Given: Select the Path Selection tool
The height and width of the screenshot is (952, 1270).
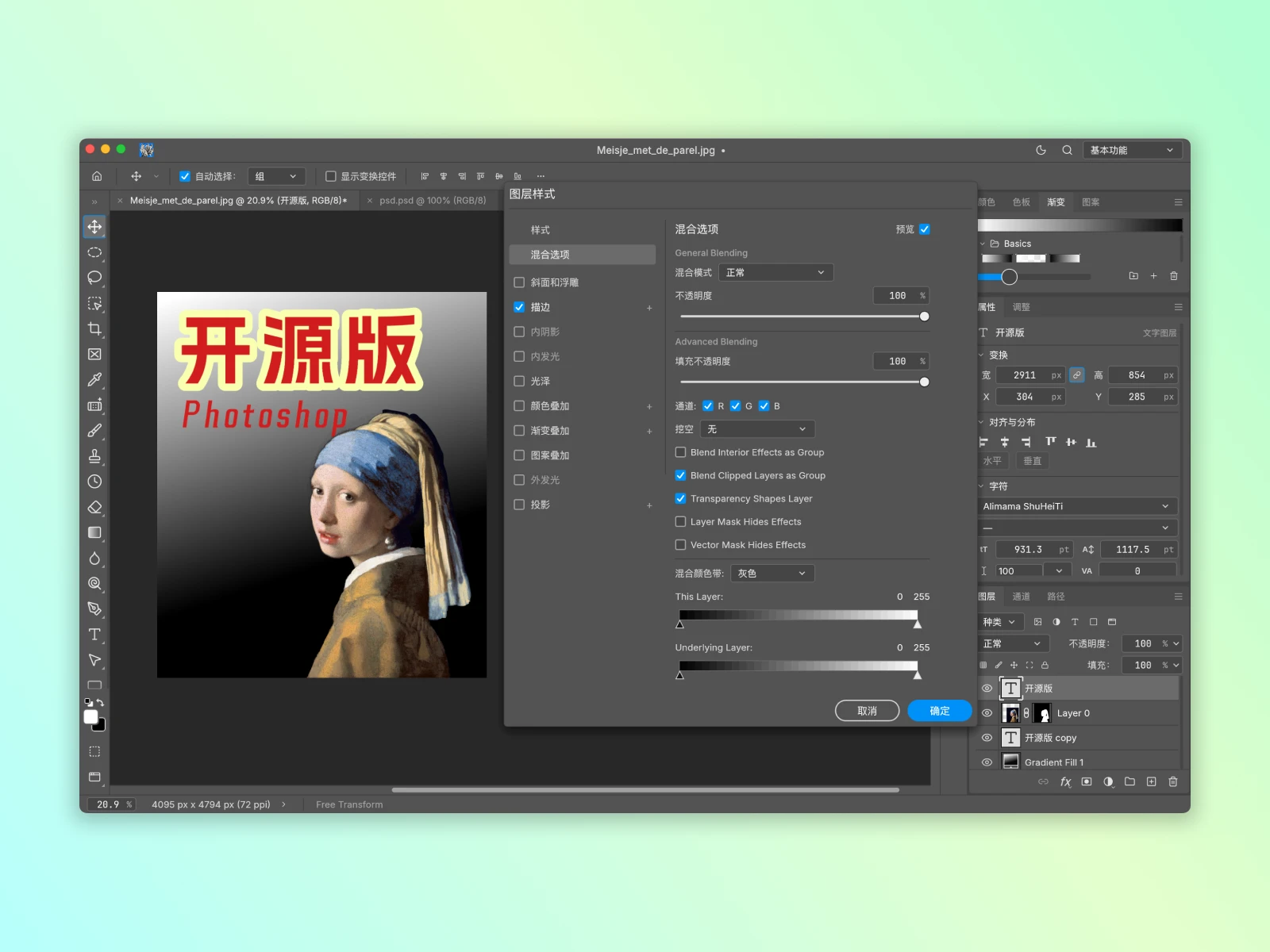Looking at the screenshot, I should (x=94, y=659).
